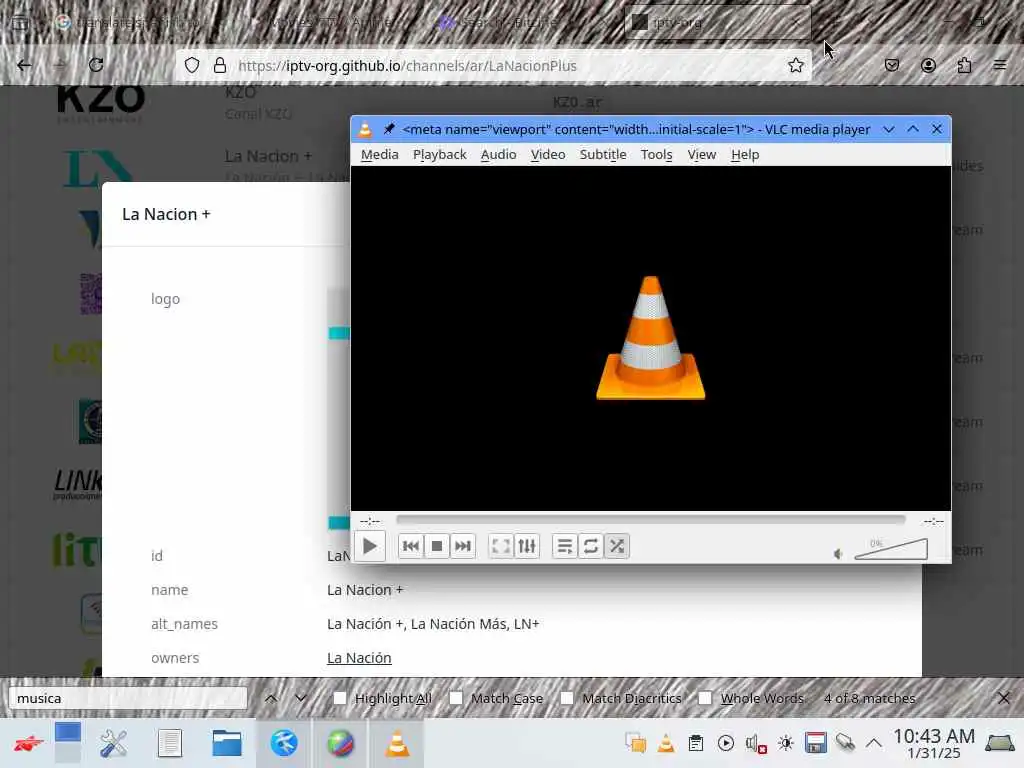Open Firefox account icon

click(928, 65)
